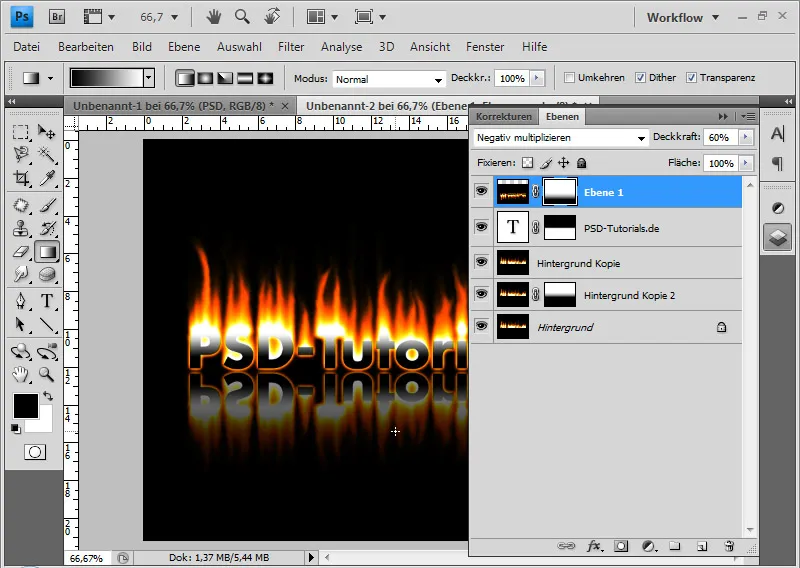
Task: Open the Filter menu
Action: point(291,46)
